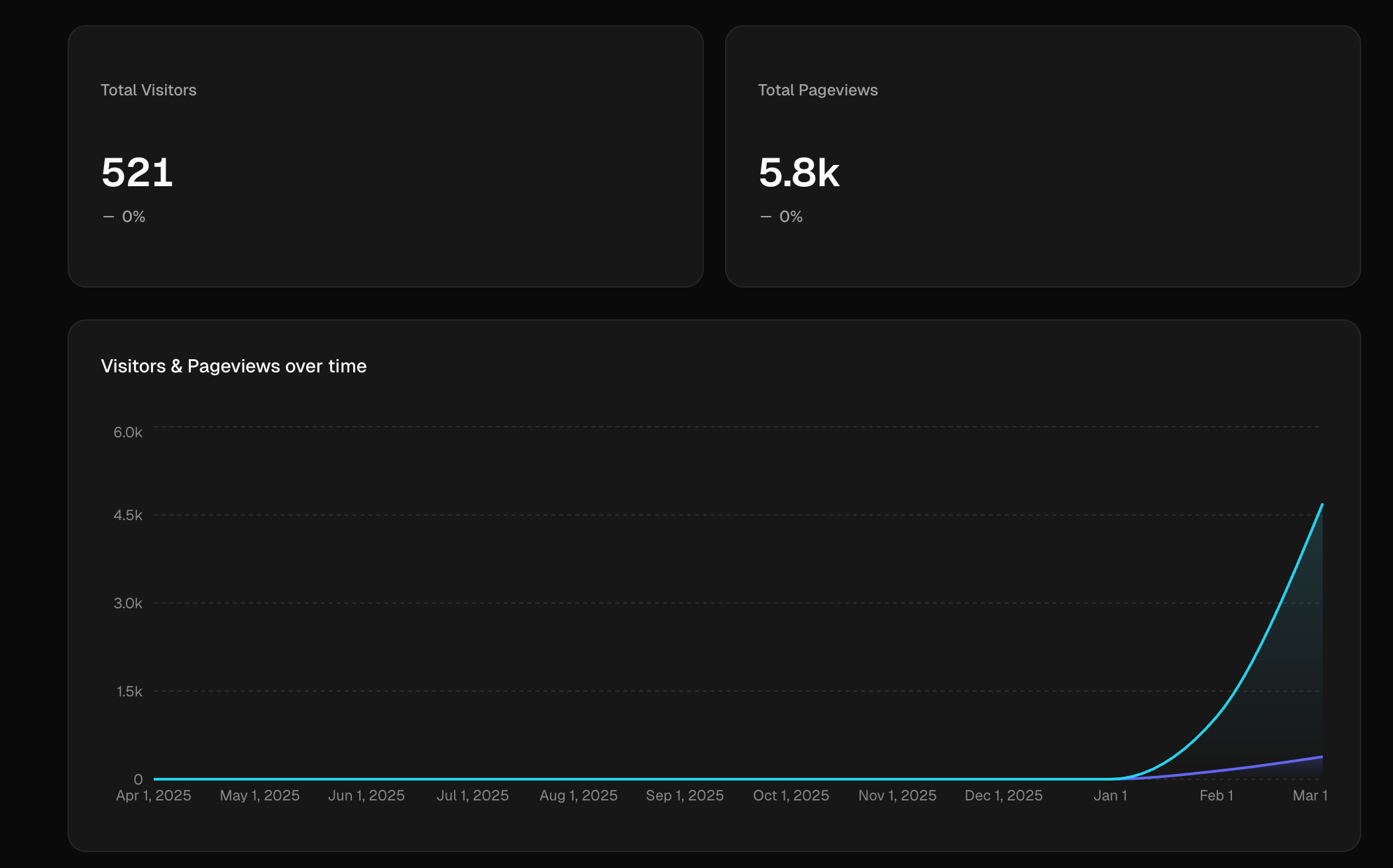Click the 4.5k y-axis label
Viewport: 1393px width, 868px height.
point(128,515)
